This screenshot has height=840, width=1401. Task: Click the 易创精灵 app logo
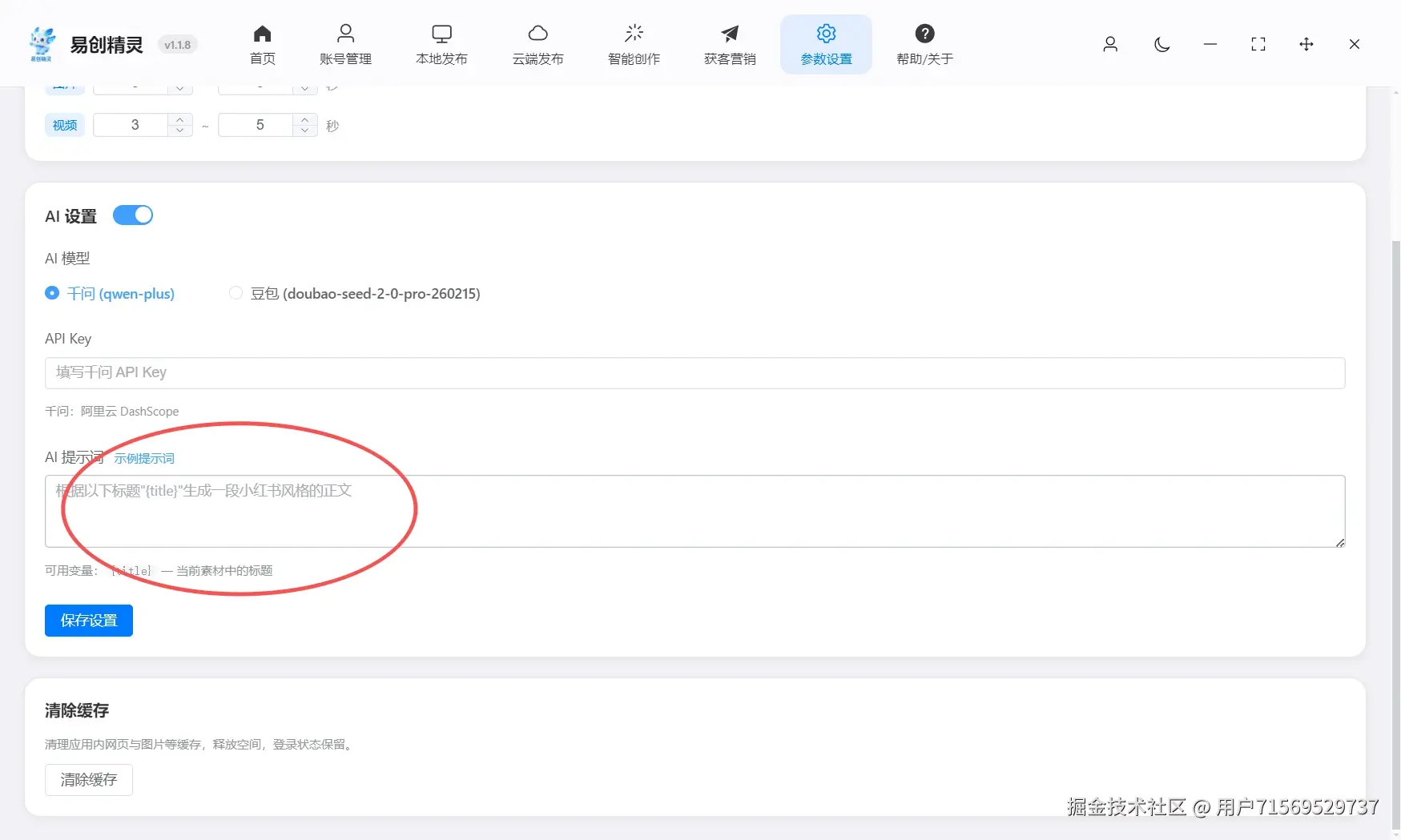click(42, 44)
